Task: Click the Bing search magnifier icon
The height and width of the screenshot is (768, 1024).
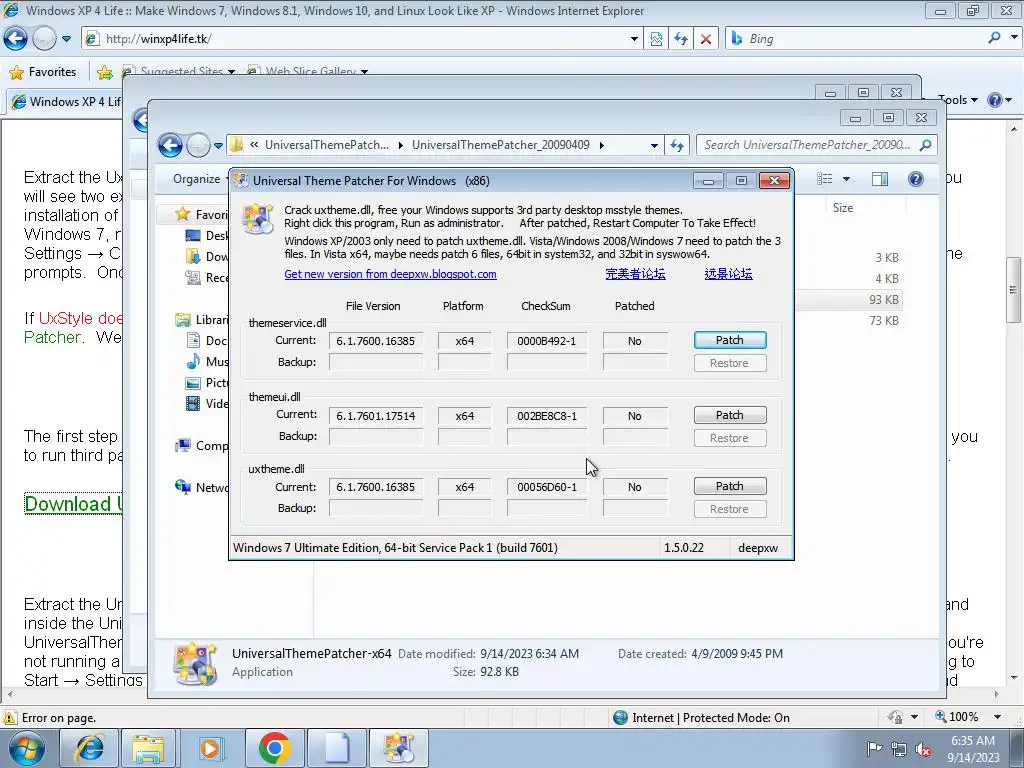Action: pos(994,39)
